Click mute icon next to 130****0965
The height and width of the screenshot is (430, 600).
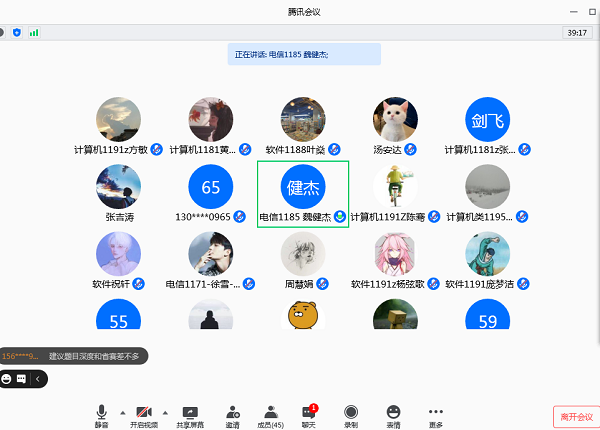[240, 217]
